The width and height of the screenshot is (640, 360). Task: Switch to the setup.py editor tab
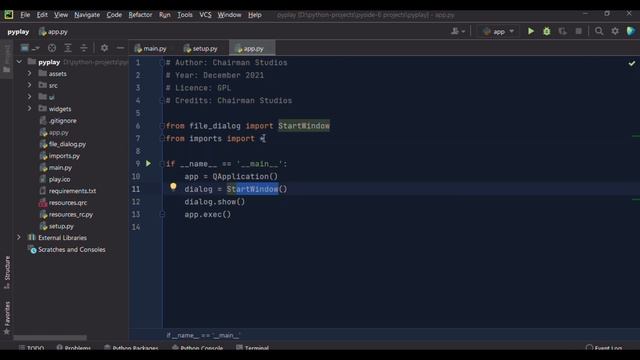point(200,48)
